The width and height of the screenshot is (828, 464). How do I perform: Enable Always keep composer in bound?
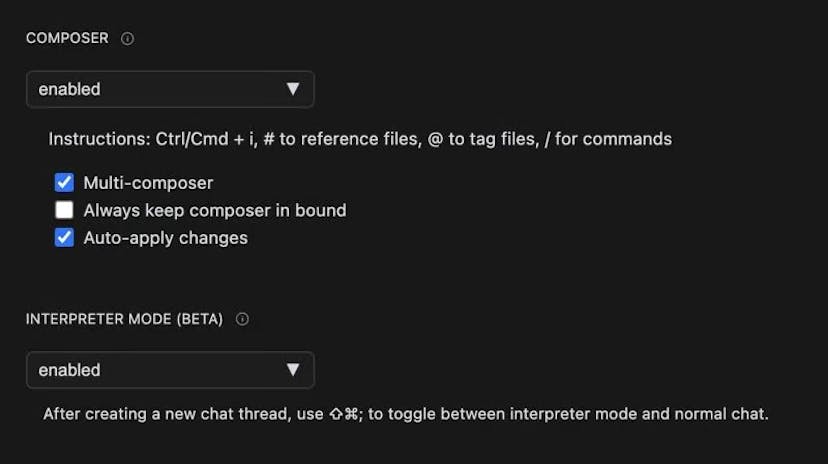tap(64, 210)
